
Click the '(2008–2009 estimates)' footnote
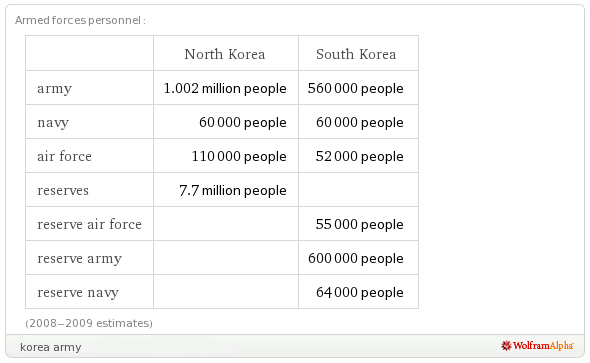(89, 324)
